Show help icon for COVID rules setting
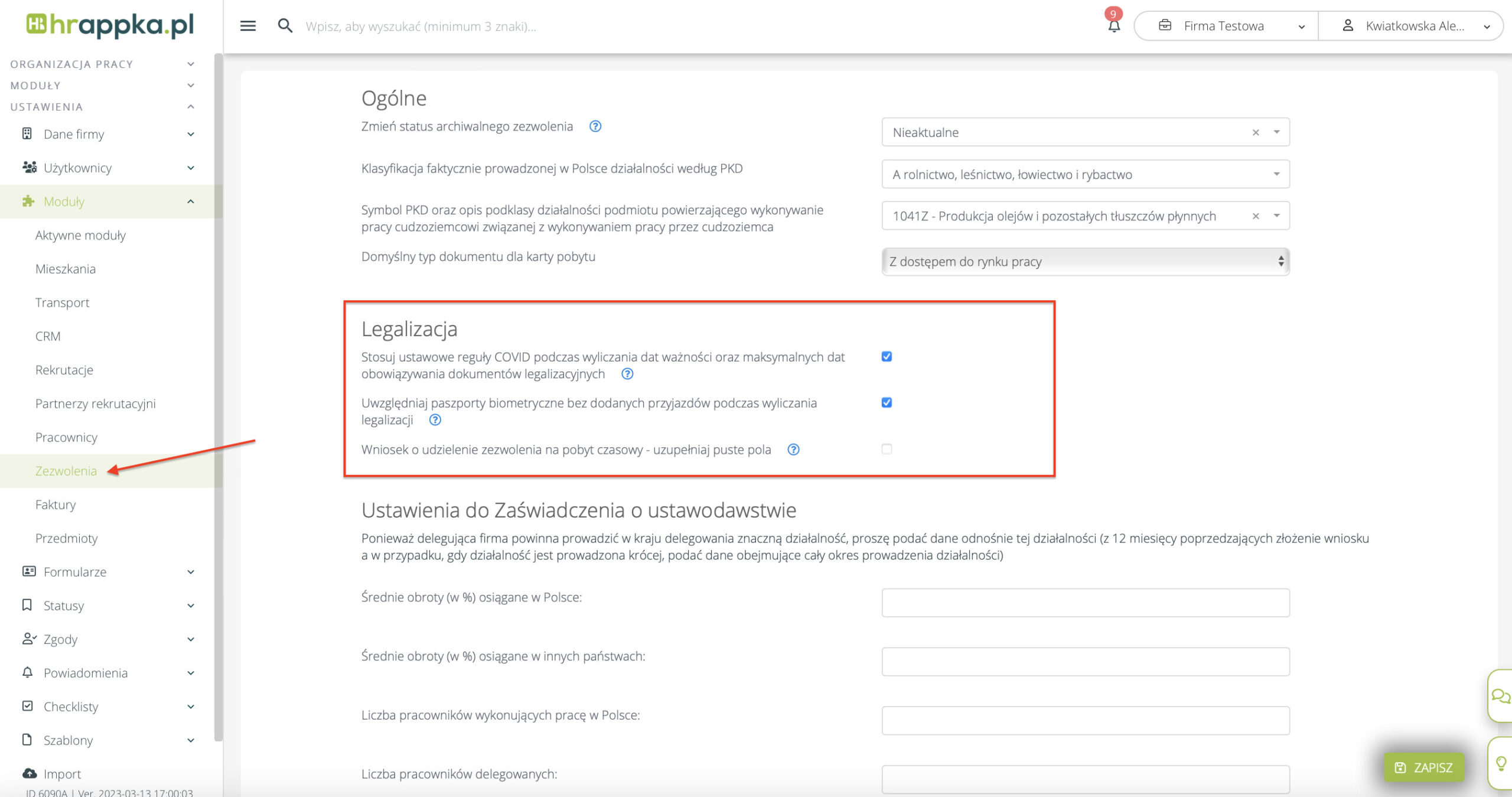1512x797 pixels. [x=627, y=374]
